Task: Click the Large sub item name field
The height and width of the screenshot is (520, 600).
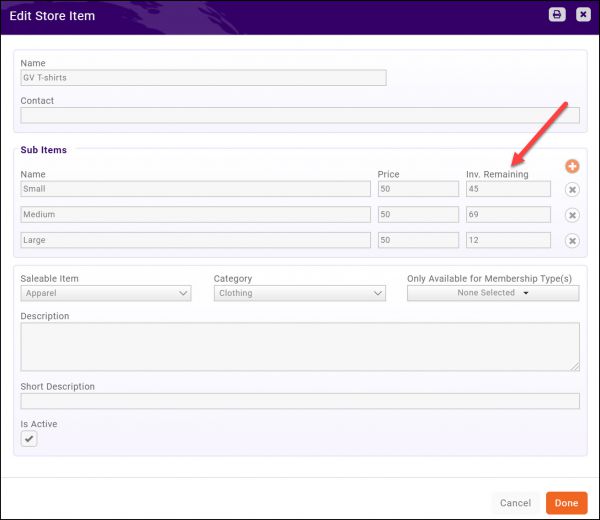Action: (195, 240)
